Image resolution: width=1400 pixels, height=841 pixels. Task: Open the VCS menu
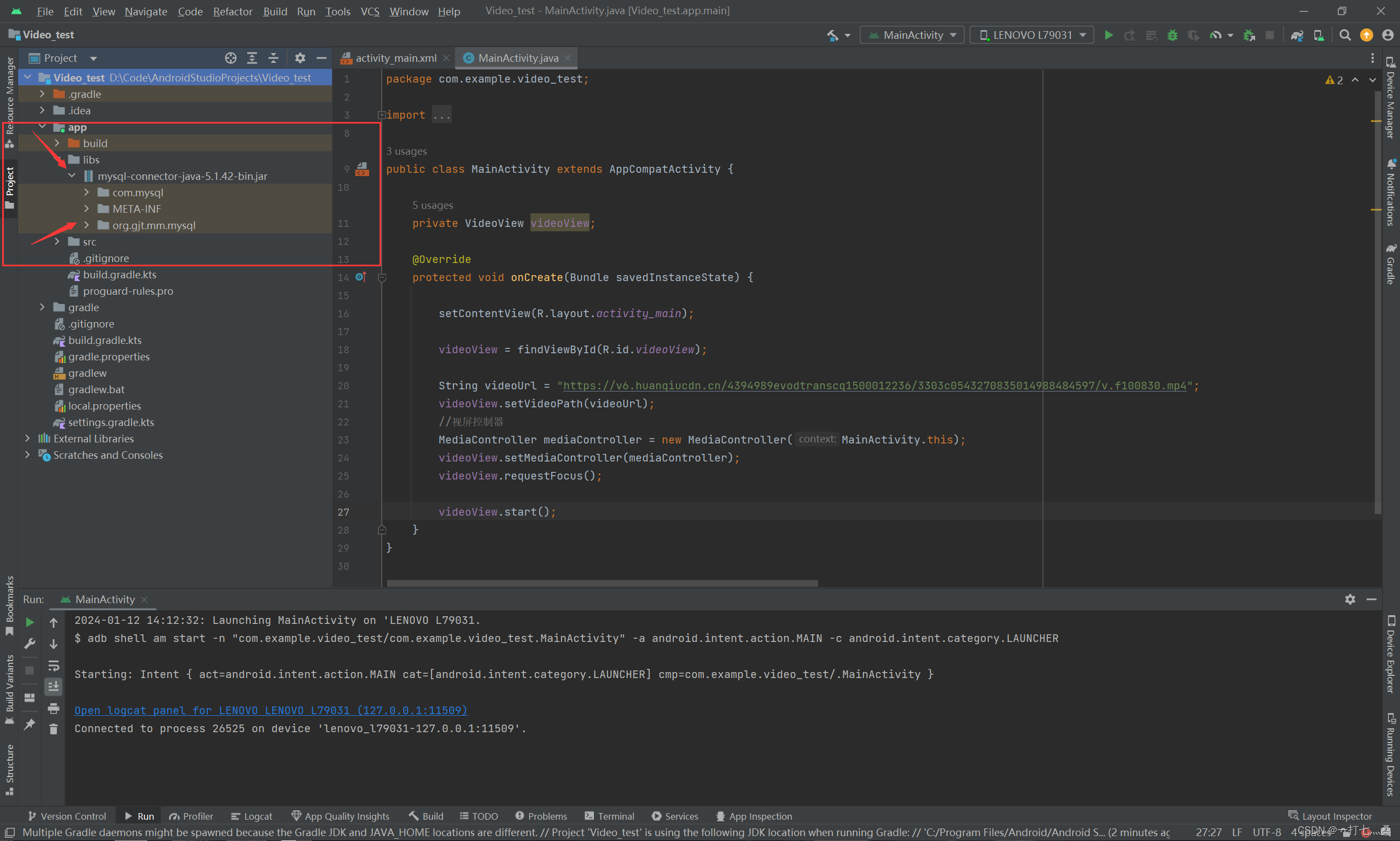tap(370, 11)
